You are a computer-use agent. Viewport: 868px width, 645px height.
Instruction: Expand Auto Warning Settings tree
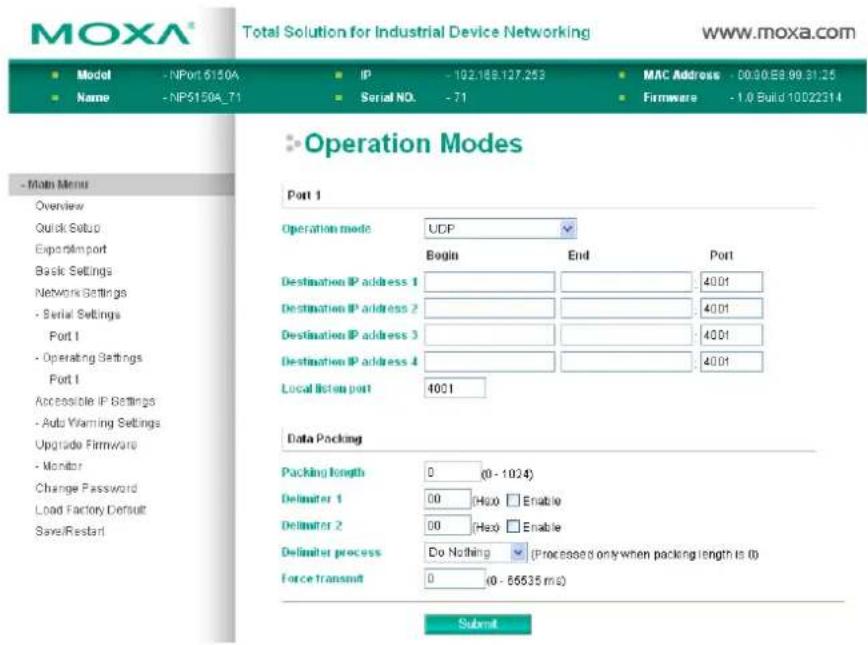coord(98,422)
